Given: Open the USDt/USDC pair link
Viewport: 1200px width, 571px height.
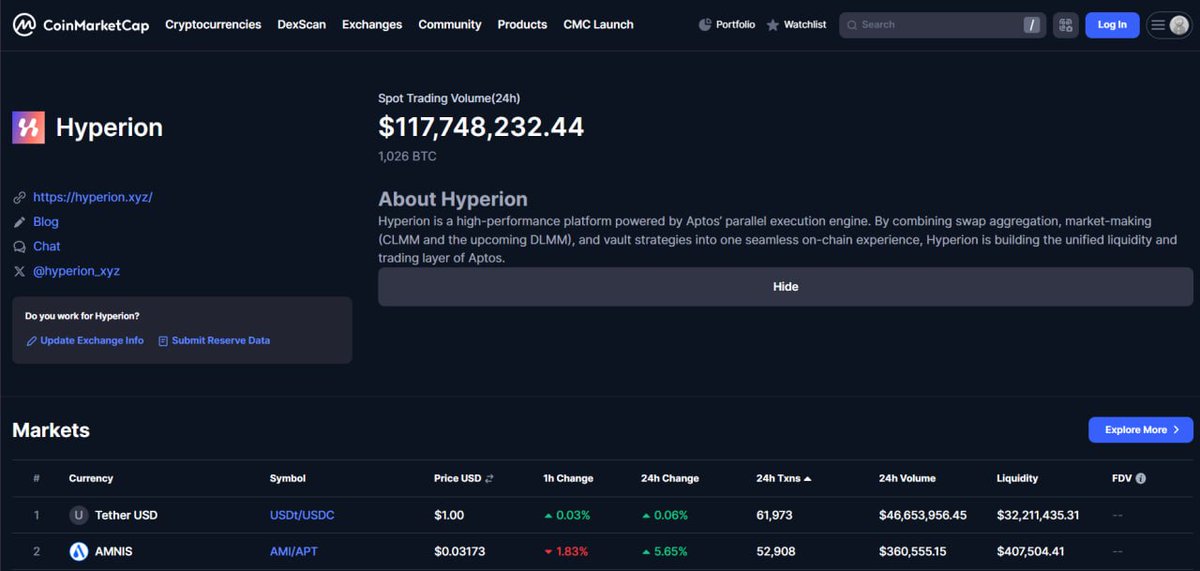Looking at the screenshot, I should [302, 516].
